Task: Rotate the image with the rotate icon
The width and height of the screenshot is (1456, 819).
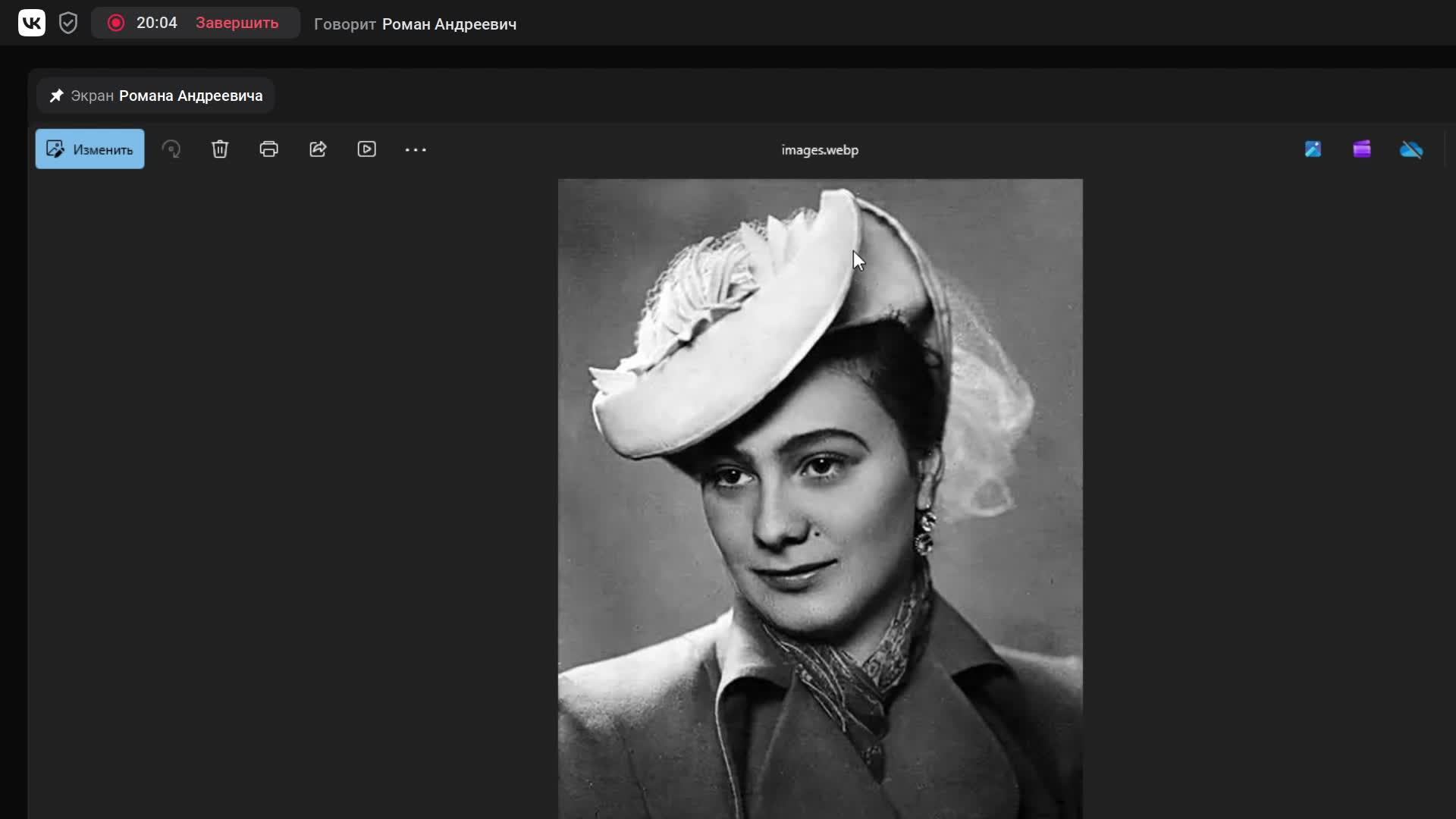Action: click(x=171, y=149)
